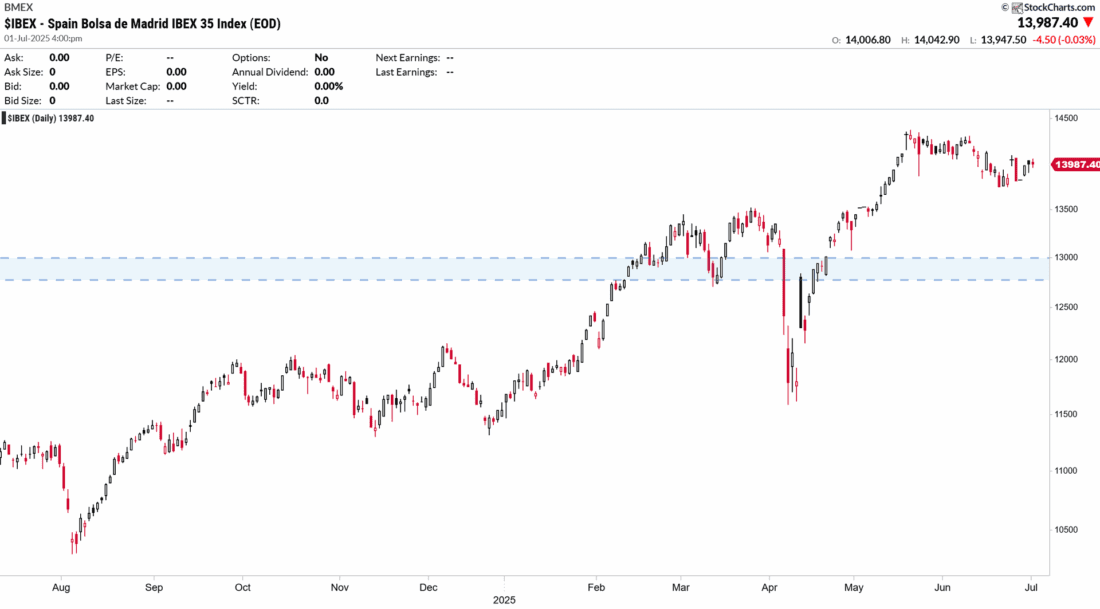Click the Aug label on date axis

coord(61,587)
